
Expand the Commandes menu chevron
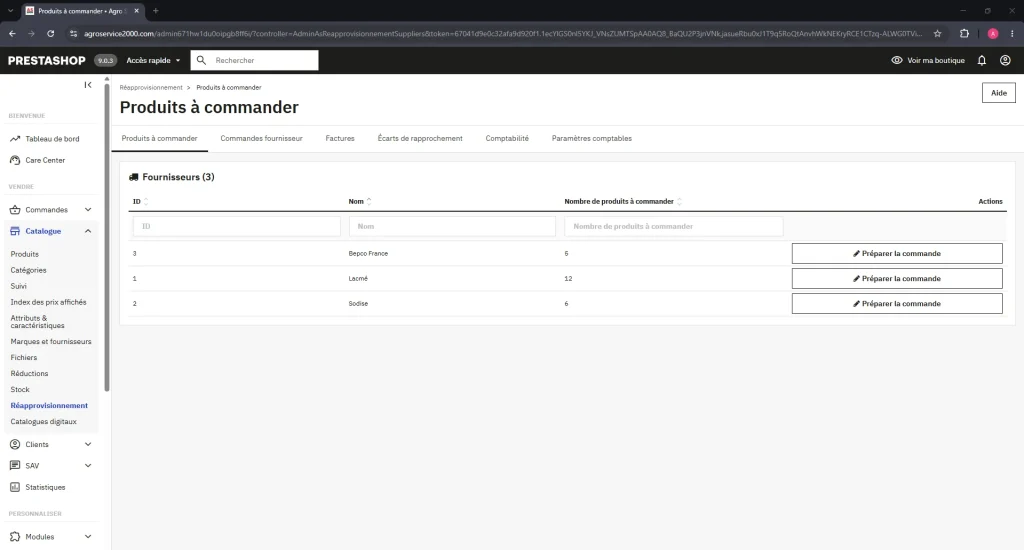tap(88, 210)
